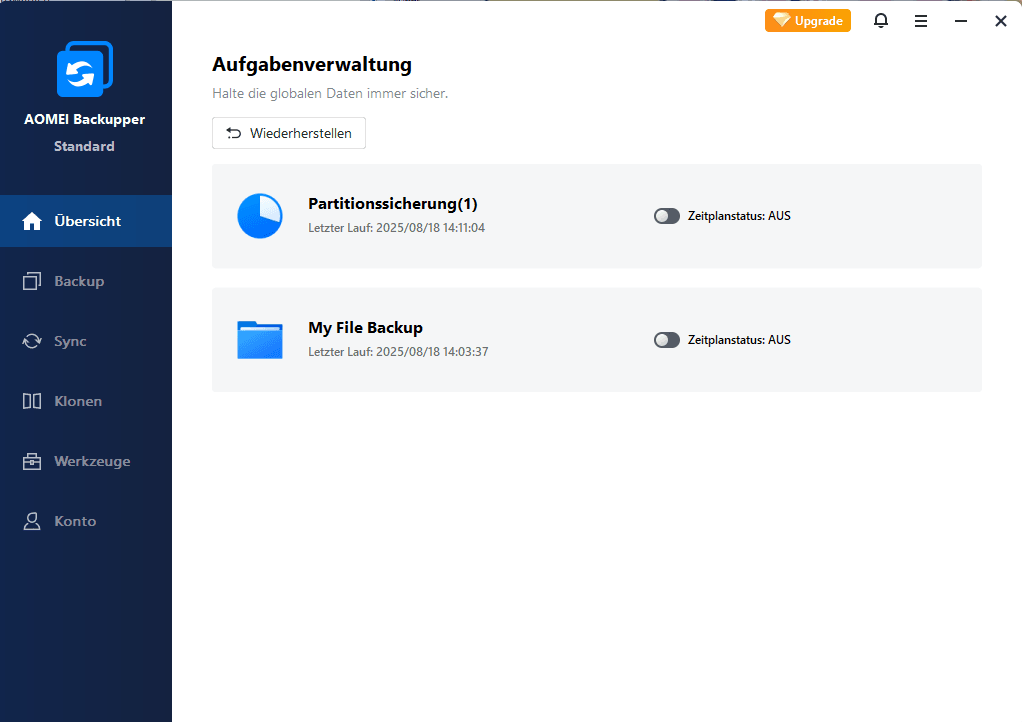Click 'Halte die globalen Daten immer sicher.' subtitle

coord(330,93)
